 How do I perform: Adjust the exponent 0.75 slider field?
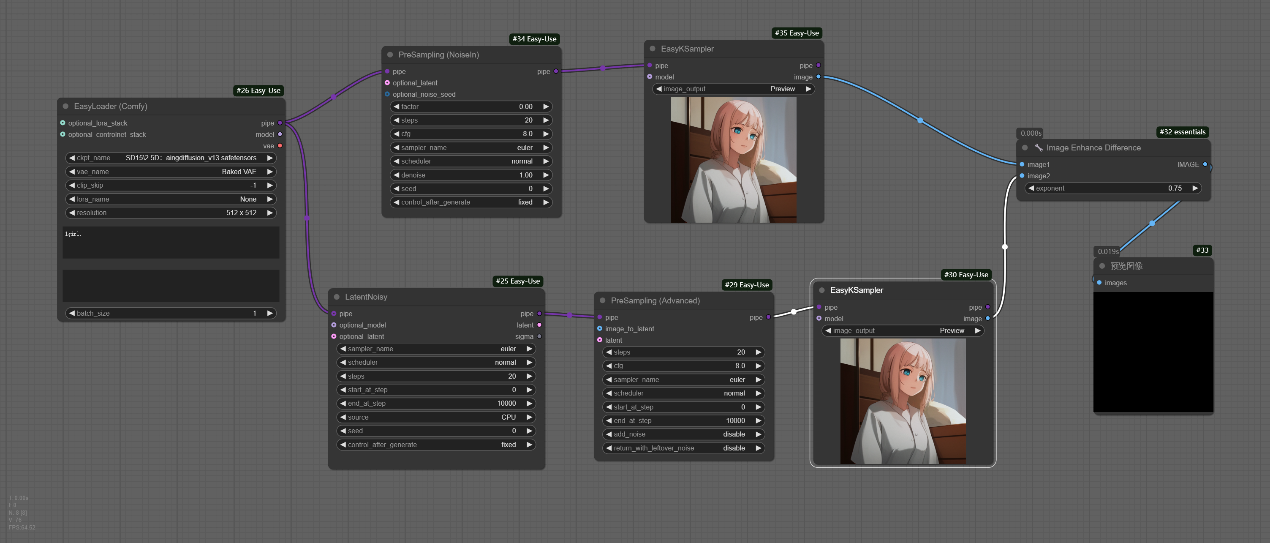pos(1111,188)
